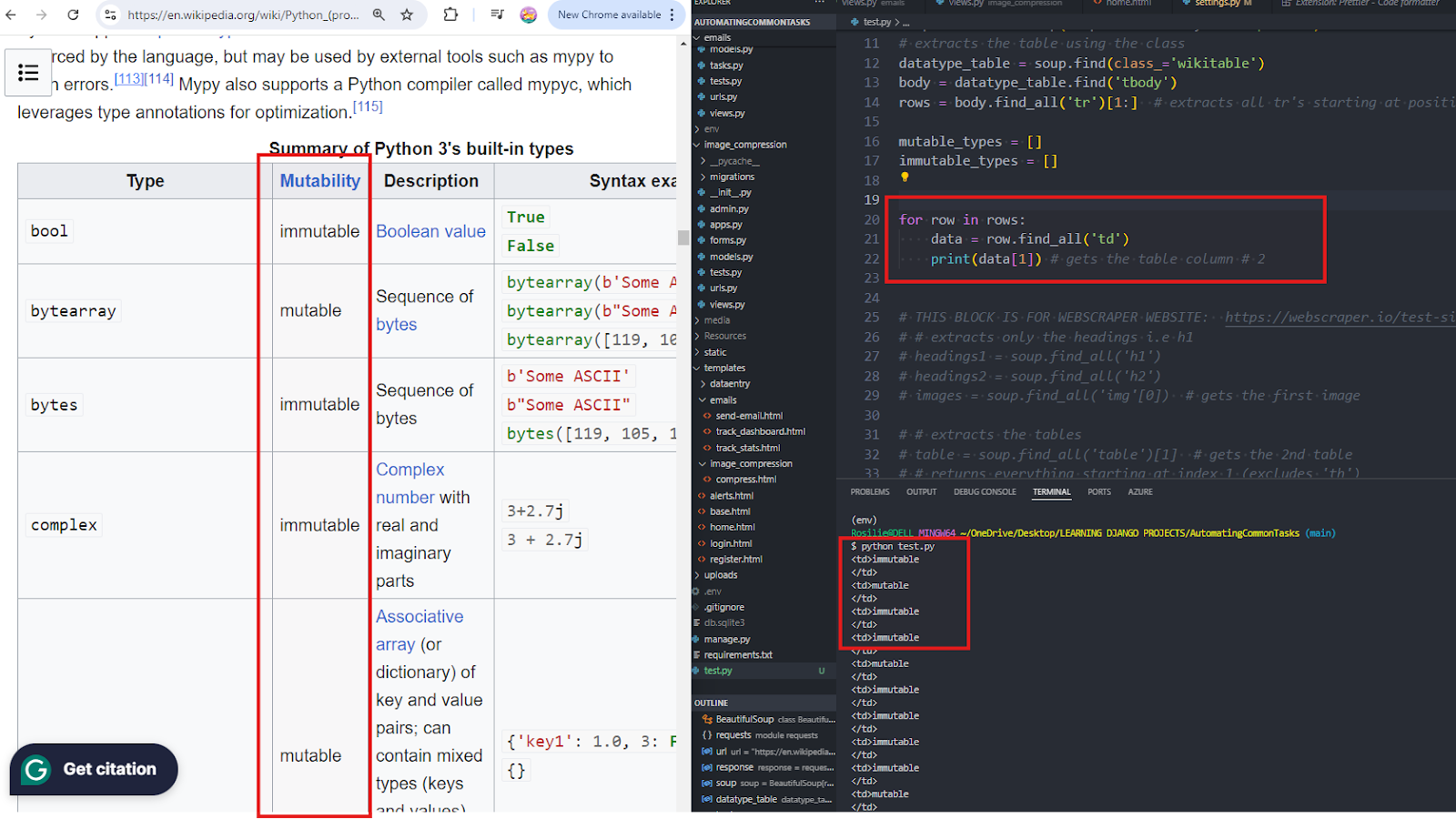This screenshot has width=1456, height=819.
Task: Click the Wikipedia page vertical scrollbar thumb
Action: 683,238
